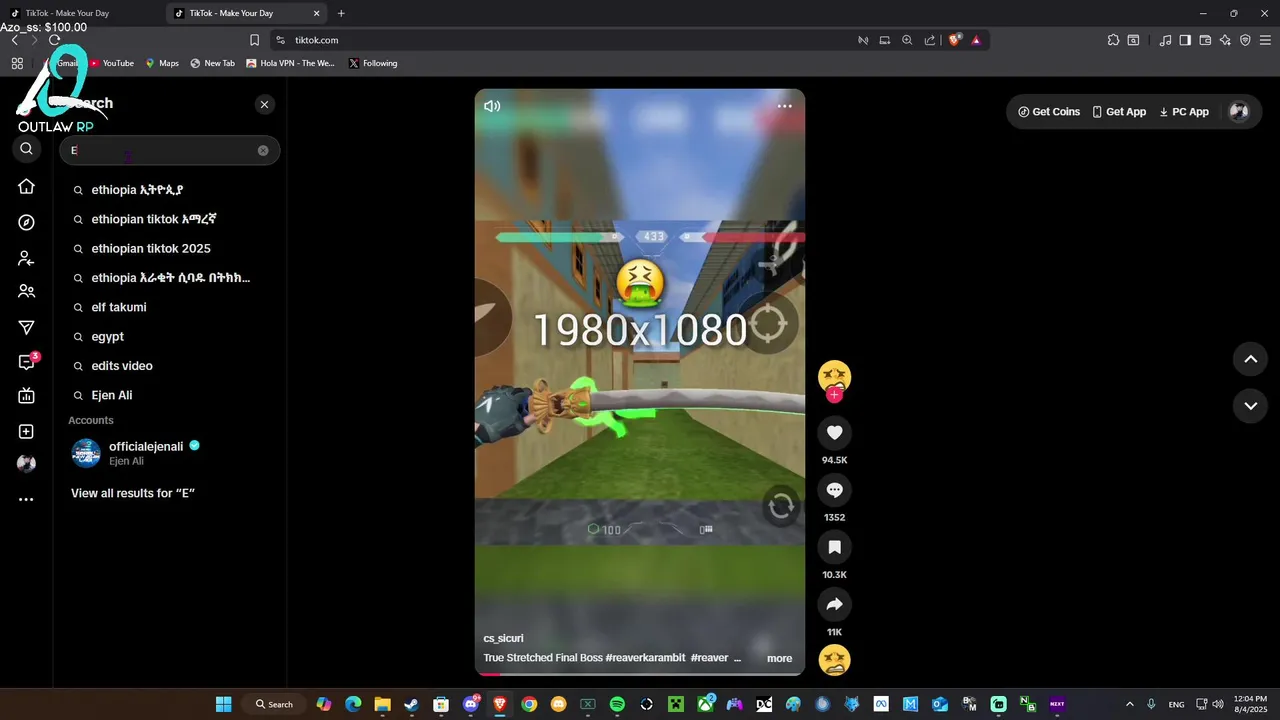Click the Upload plus icon in sidebar
The image size is (1280, 720).
click(x=26, y=432)
